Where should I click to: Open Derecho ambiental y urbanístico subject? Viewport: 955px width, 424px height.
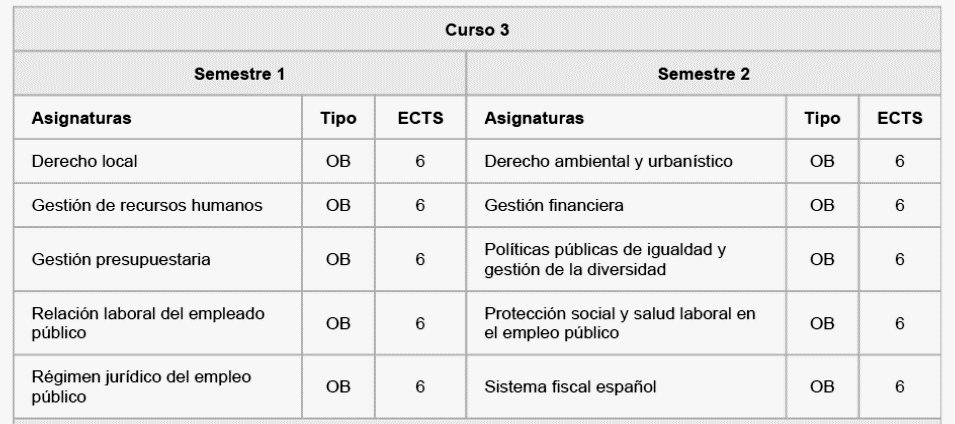608,161
